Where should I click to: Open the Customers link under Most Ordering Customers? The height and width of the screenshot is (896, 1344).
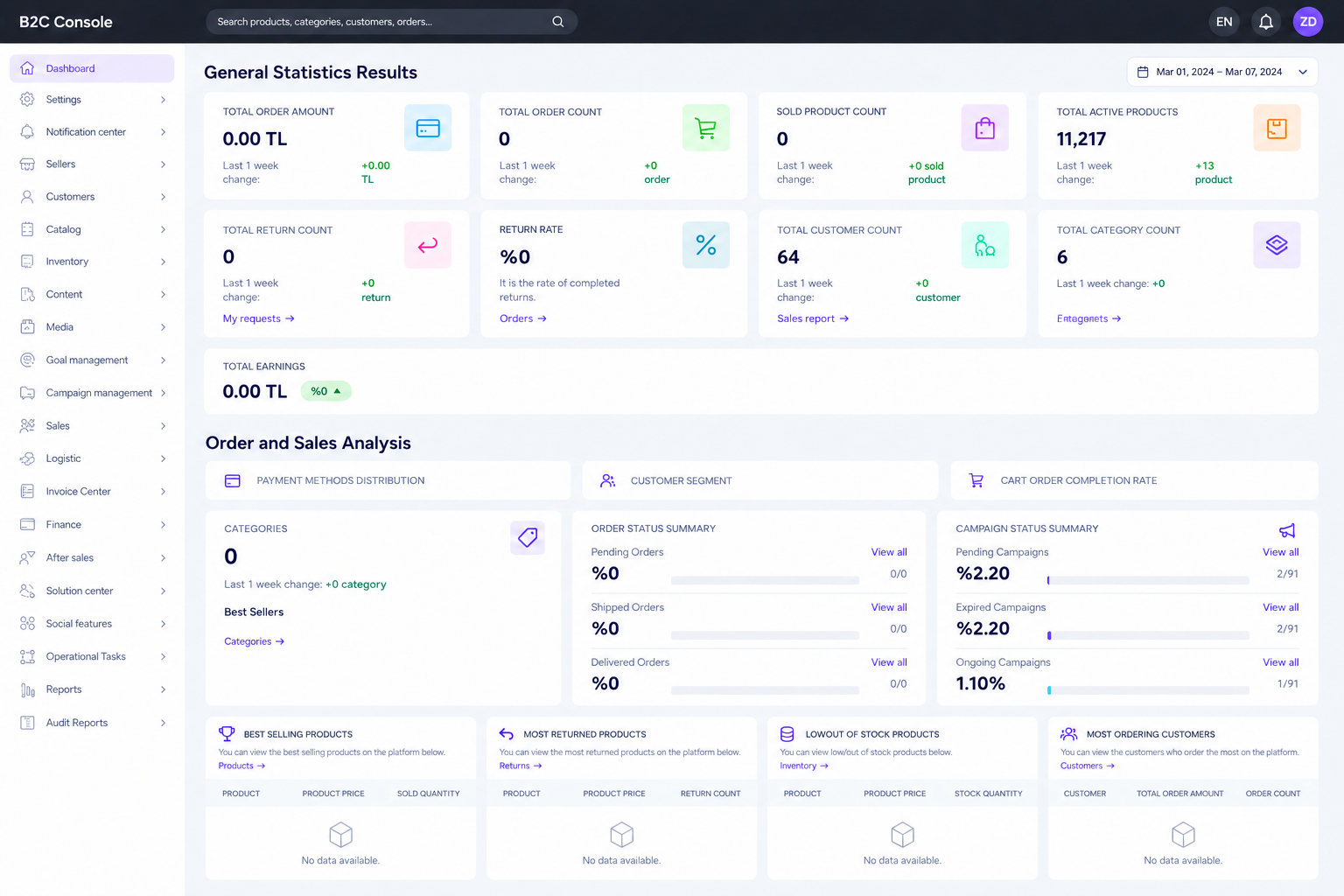click(x=1088, y=766)
